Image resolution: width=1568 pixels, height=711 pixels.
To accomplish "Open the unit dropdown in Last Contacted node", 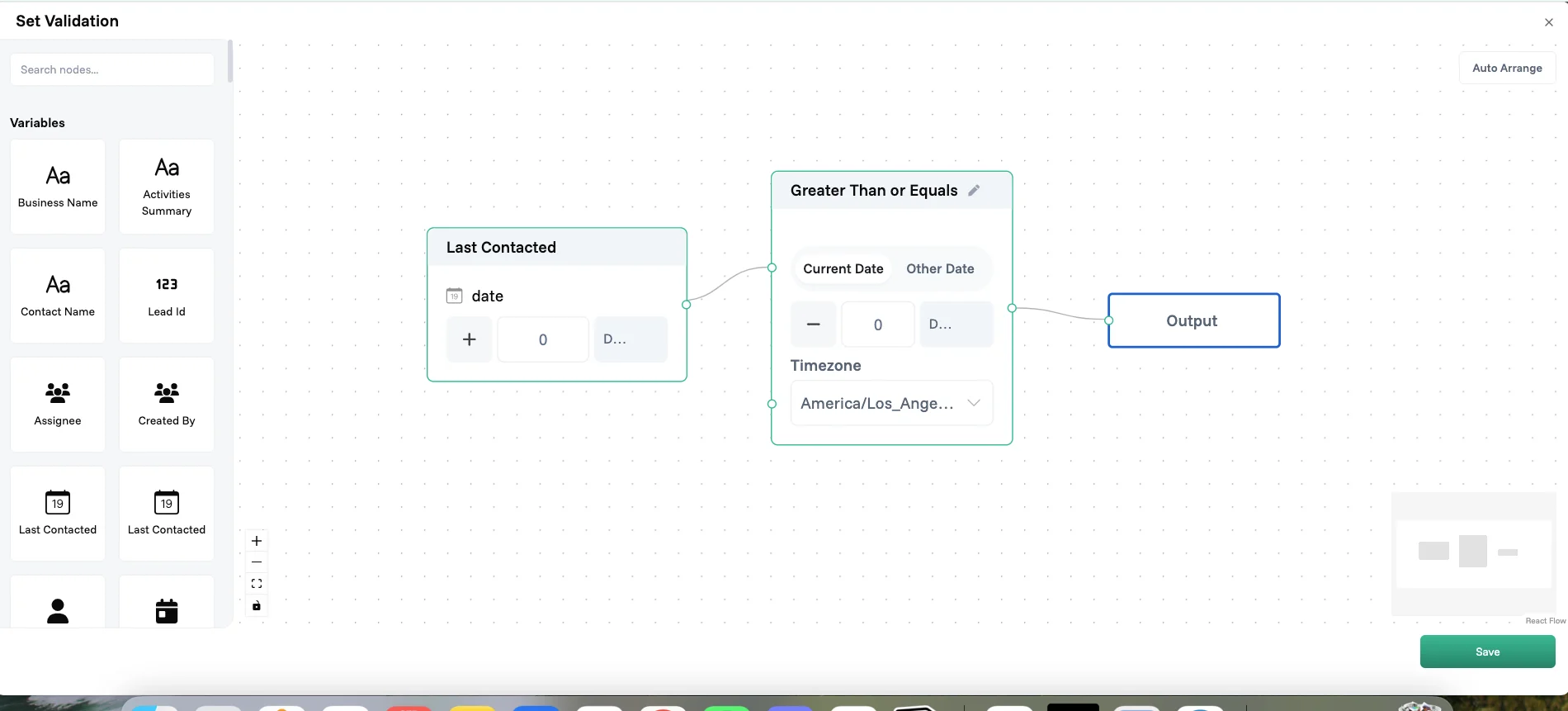I will [x=631, y=339].
